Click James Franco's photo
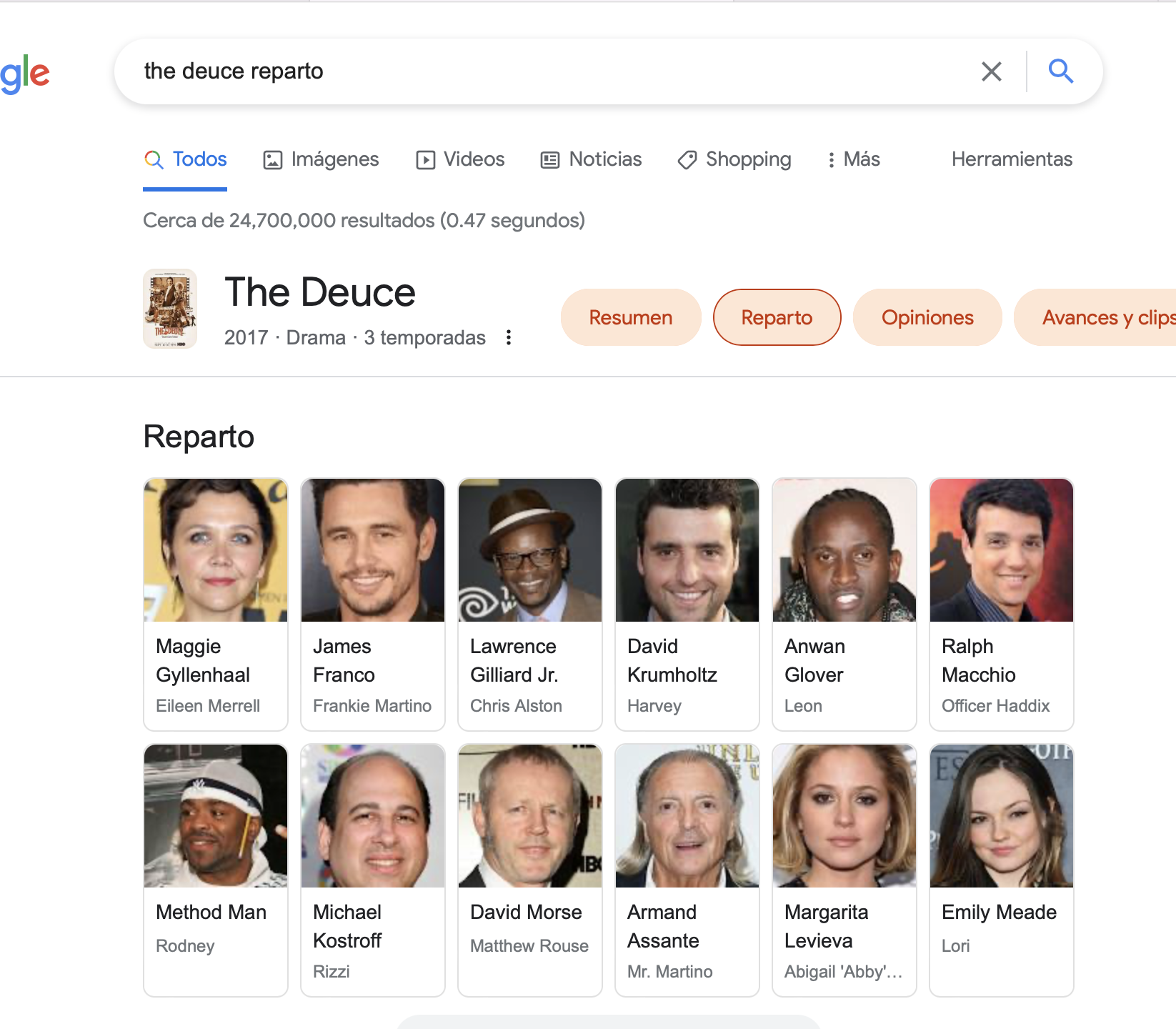This screenshot has width=1176, height=1029. pos(373,550)
